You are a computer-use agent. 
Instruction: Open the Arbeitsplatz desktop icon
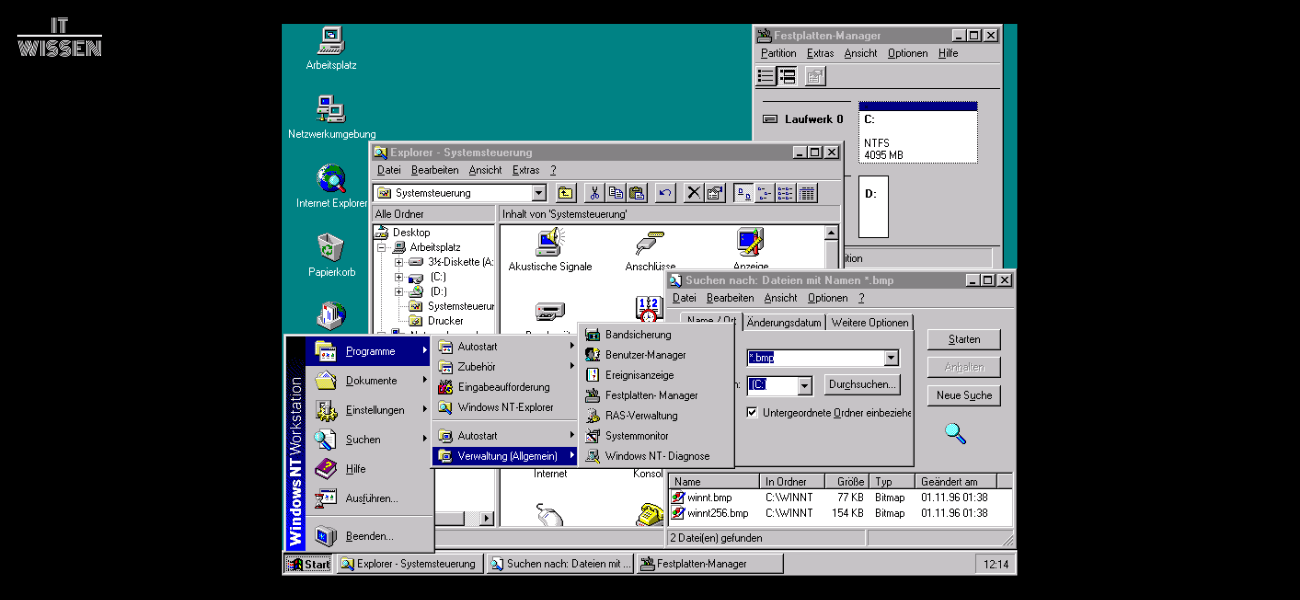tap(331, 48)
